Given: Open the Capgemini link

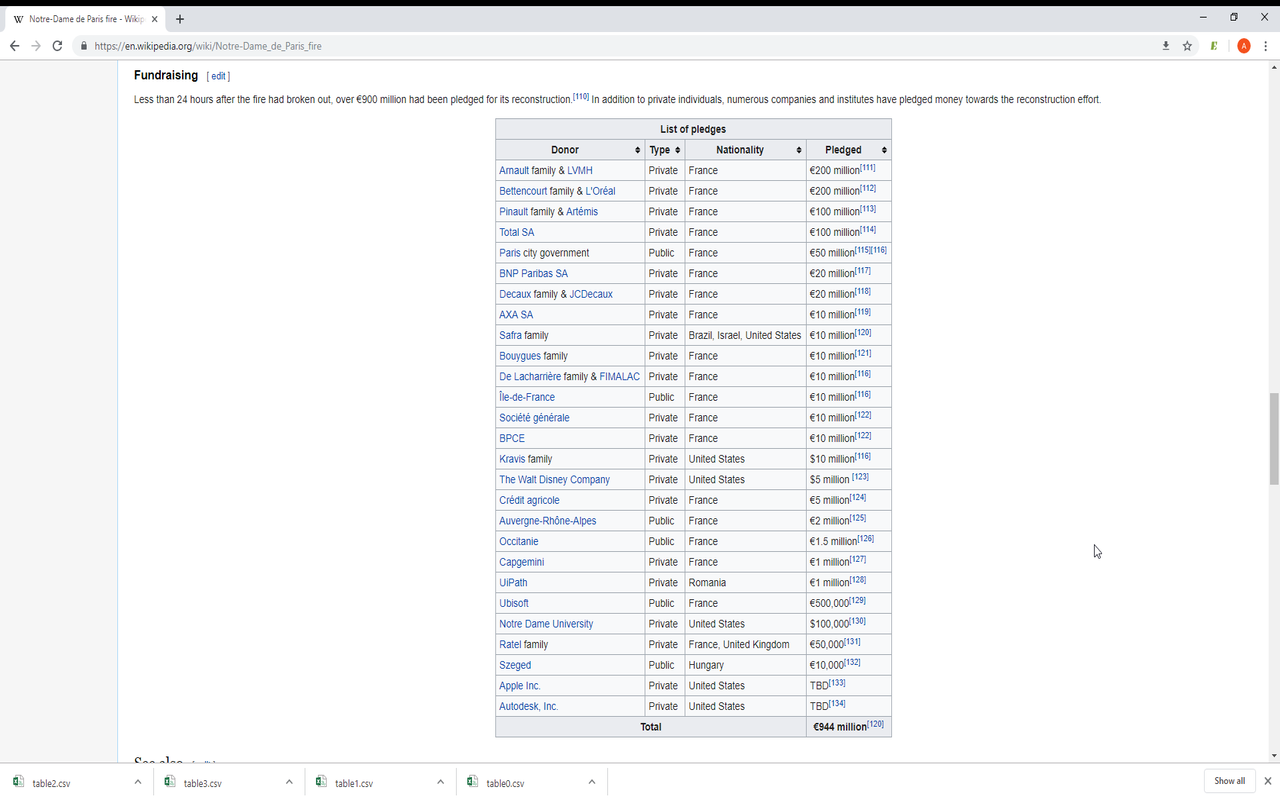Looking at the screenshot, I should (x=522, y=562).
